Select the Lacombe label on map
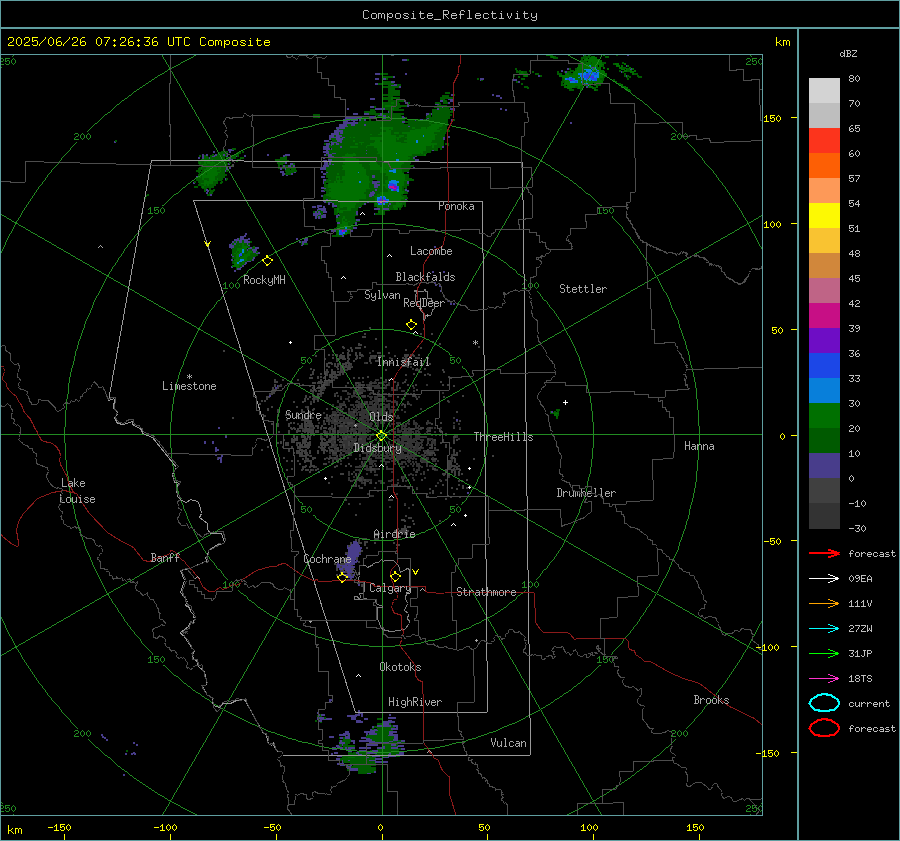 click(431, 251)
